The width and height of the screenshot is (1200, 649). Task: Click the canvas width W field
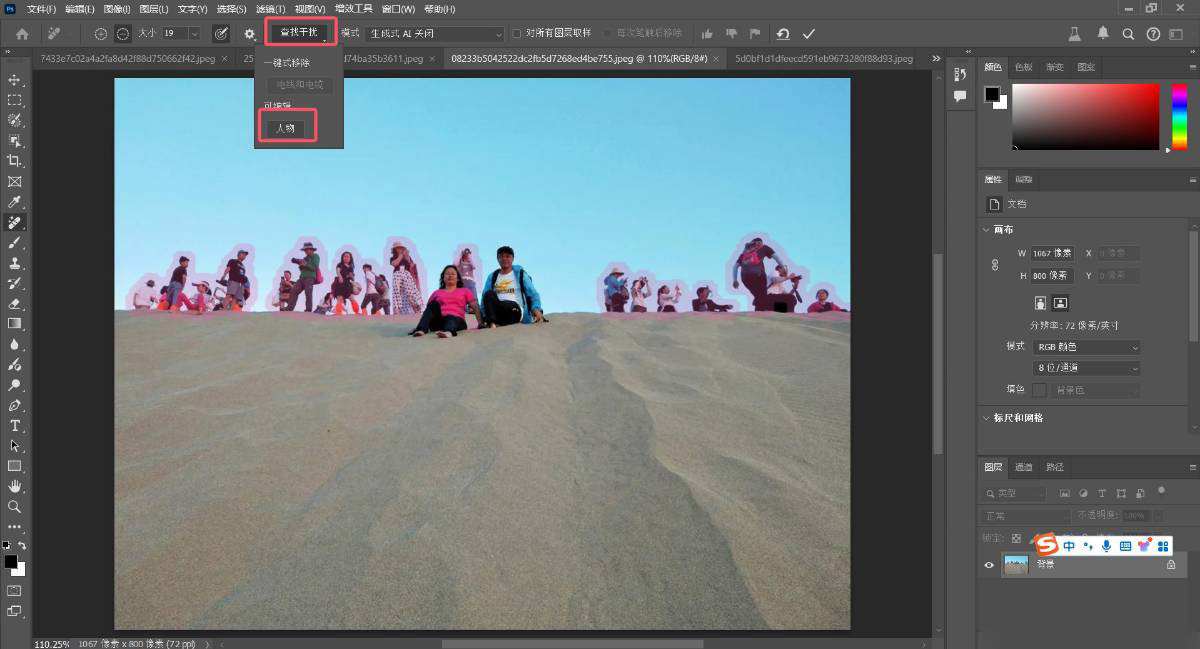[x=1053, y=254]
